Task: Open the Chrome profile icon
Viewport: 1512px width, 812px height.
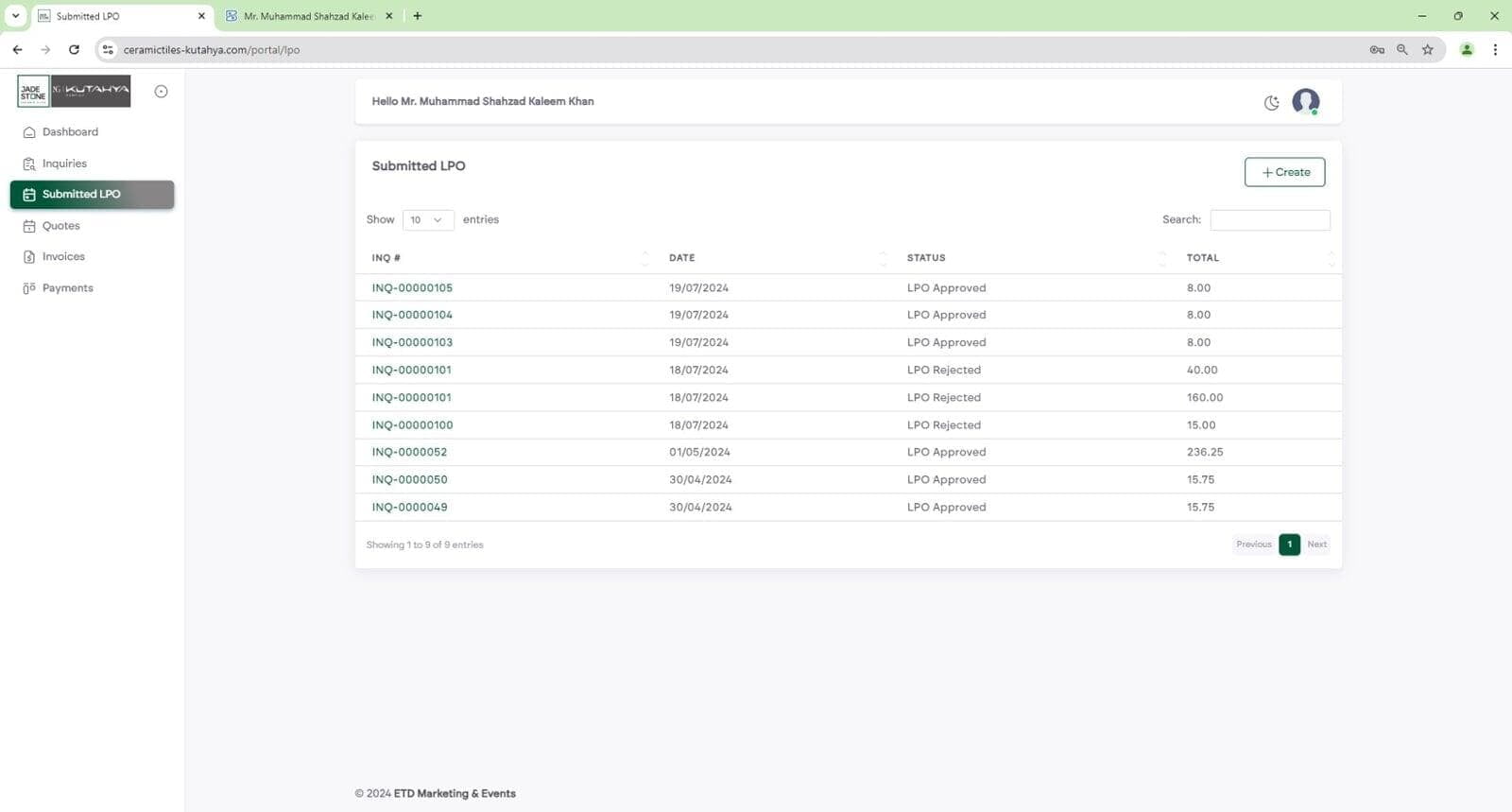Action: click(x=1467, y=50)
